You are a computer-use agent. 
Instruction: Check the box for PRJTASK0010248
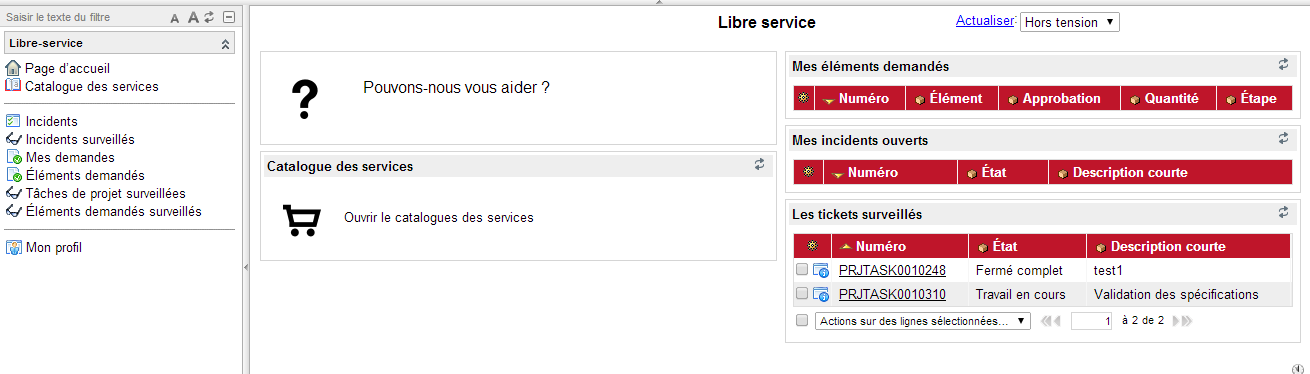pos(802,270)
